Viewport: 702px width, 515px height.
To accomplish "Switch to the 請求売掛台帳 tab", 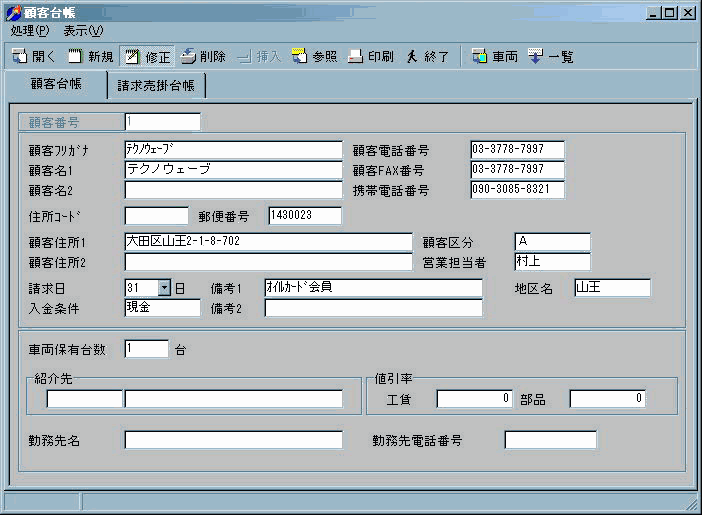I will 156,86.
